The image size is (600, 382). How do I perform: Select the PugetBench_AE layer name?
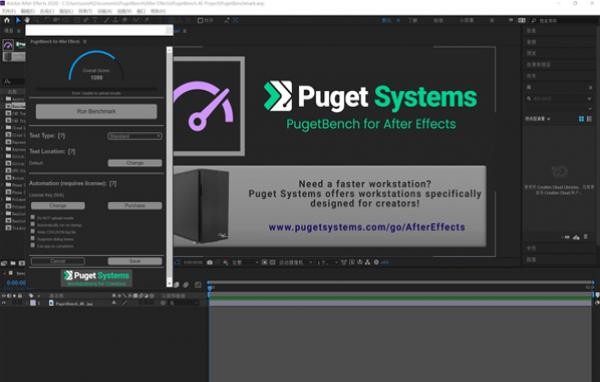coord(74,304)
